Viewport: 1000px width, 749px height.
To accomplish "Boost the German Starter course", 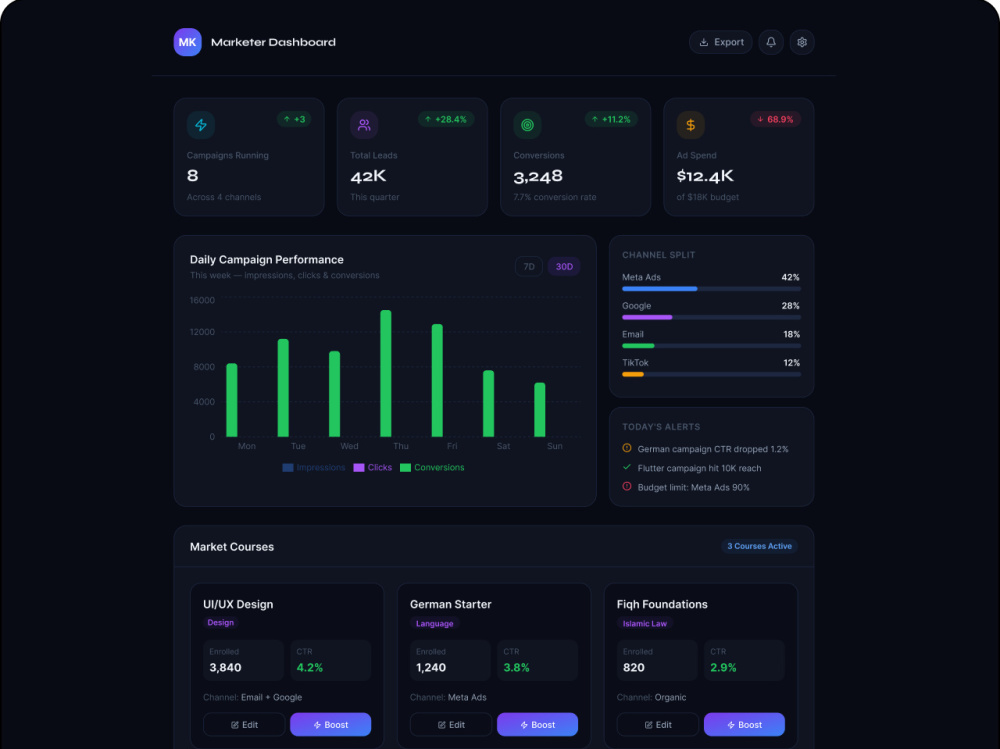I will tap(537, 725).
